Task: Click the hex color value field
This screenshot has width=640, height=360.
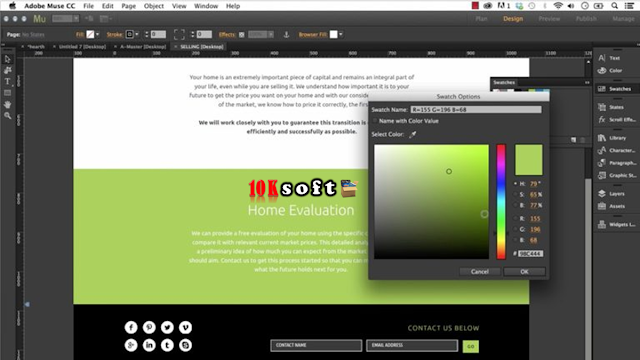Action: [530, 253]
